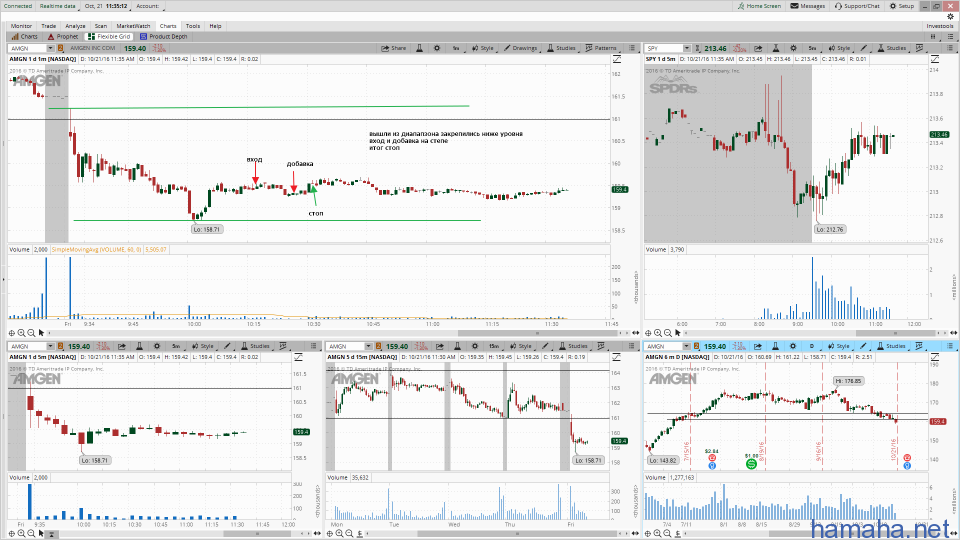Image resolution: width=960 pixels, height=540 pixels.
Task: Click the Lo: 212.76 label on SPY chart
Action: [830, 229]
